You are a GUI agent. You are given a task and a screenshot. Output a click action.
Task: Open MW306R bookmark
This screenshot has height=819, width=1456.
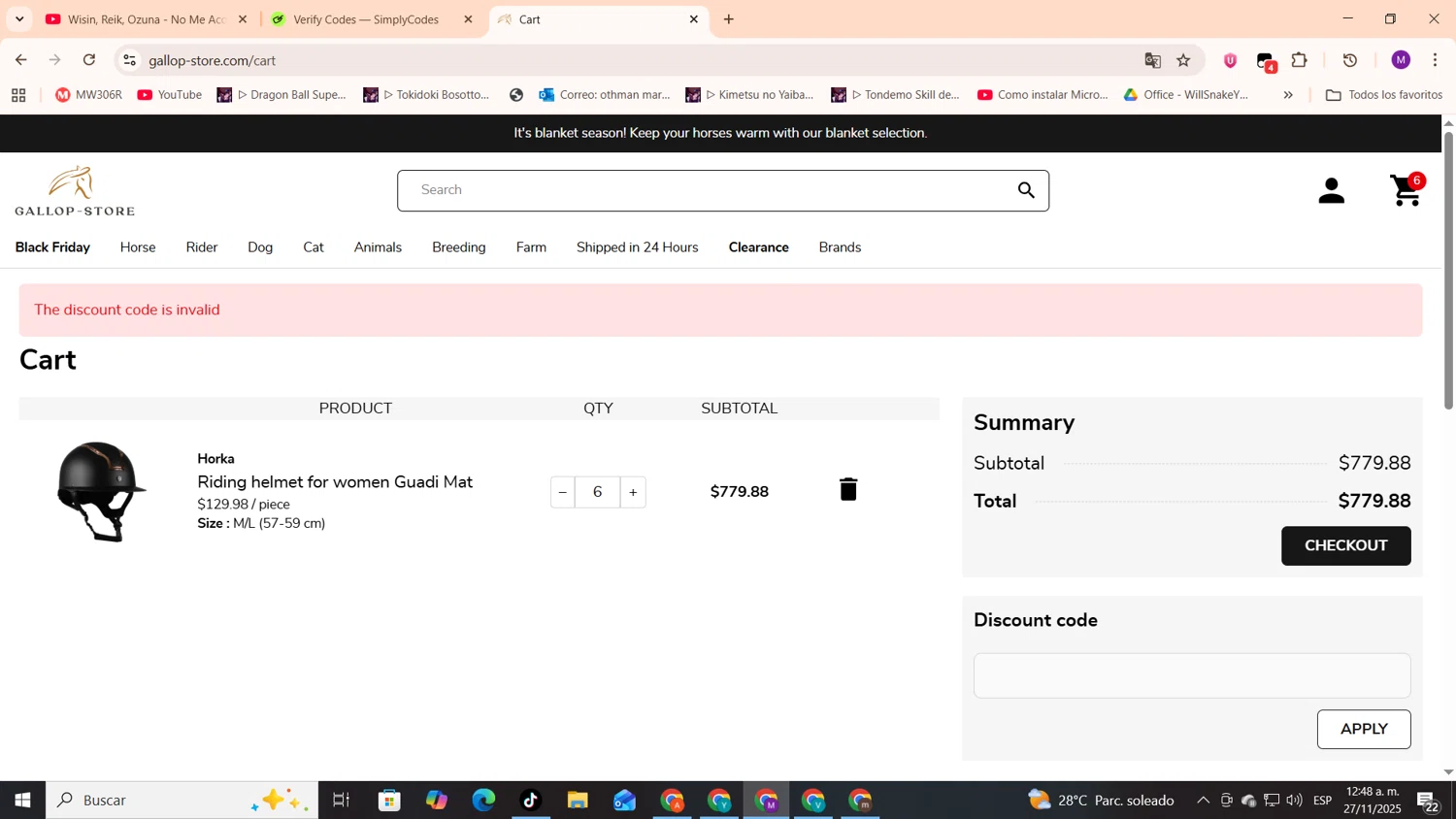coord(88,95)
